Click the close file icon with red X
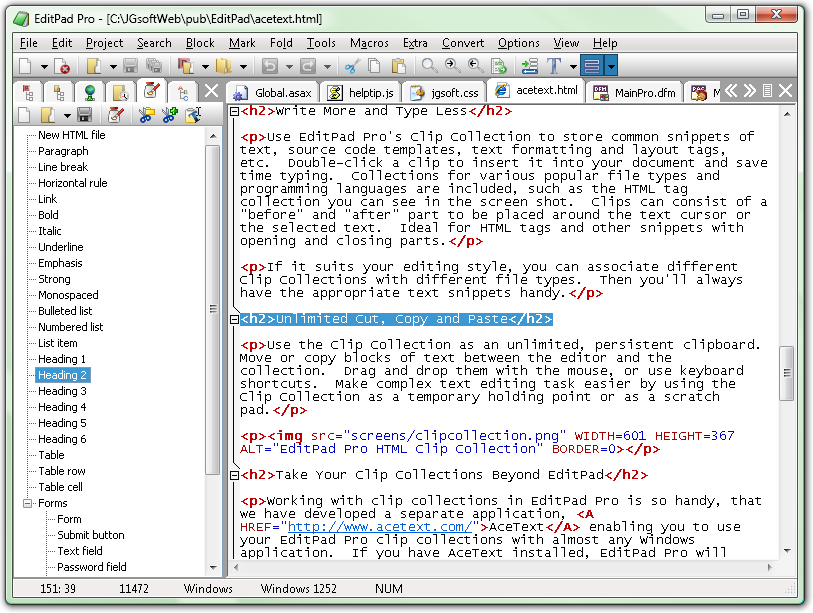Screen dimensions: 813x613 [62, 66]
